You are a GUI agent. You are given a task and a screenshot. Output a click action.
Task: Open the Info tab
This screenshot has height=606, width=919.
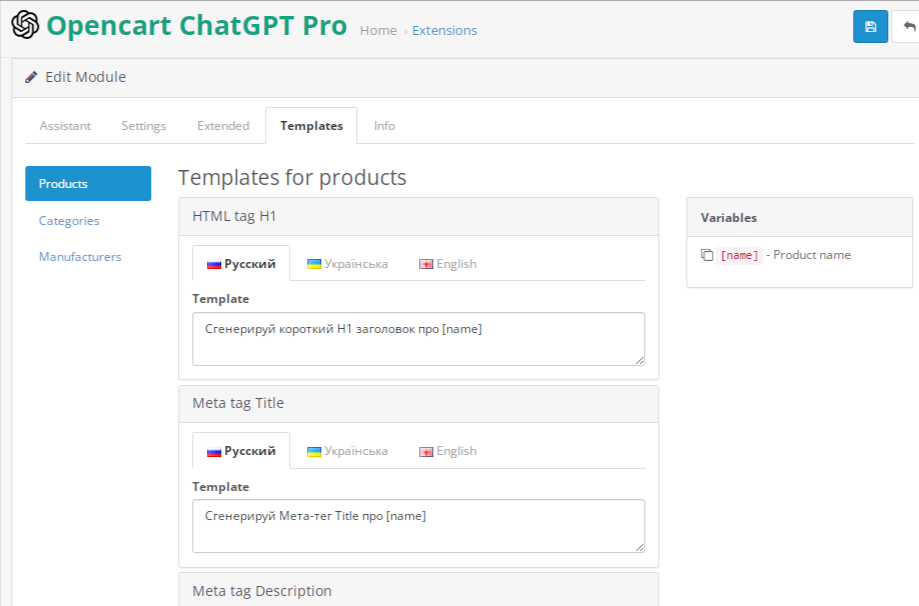point(384,125)
